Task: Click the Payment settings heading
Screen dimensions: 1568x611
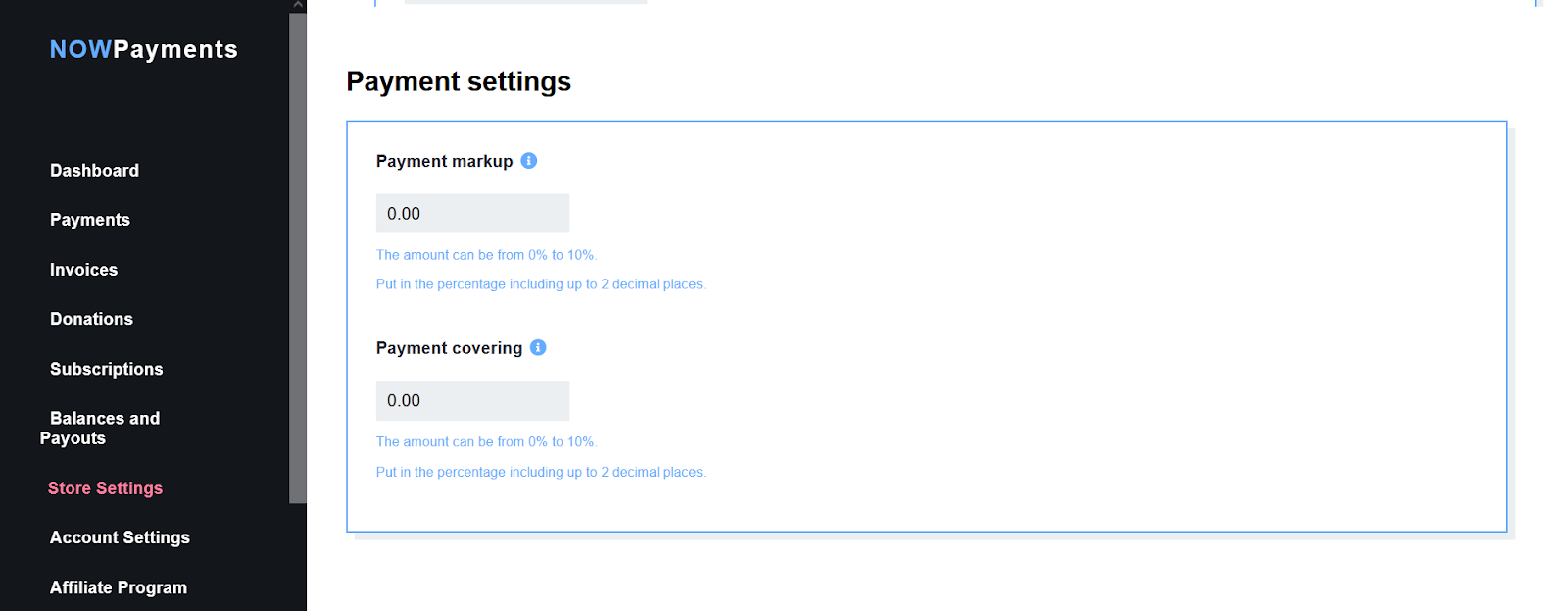Action: pyautogui.click(x=458, y=81)
